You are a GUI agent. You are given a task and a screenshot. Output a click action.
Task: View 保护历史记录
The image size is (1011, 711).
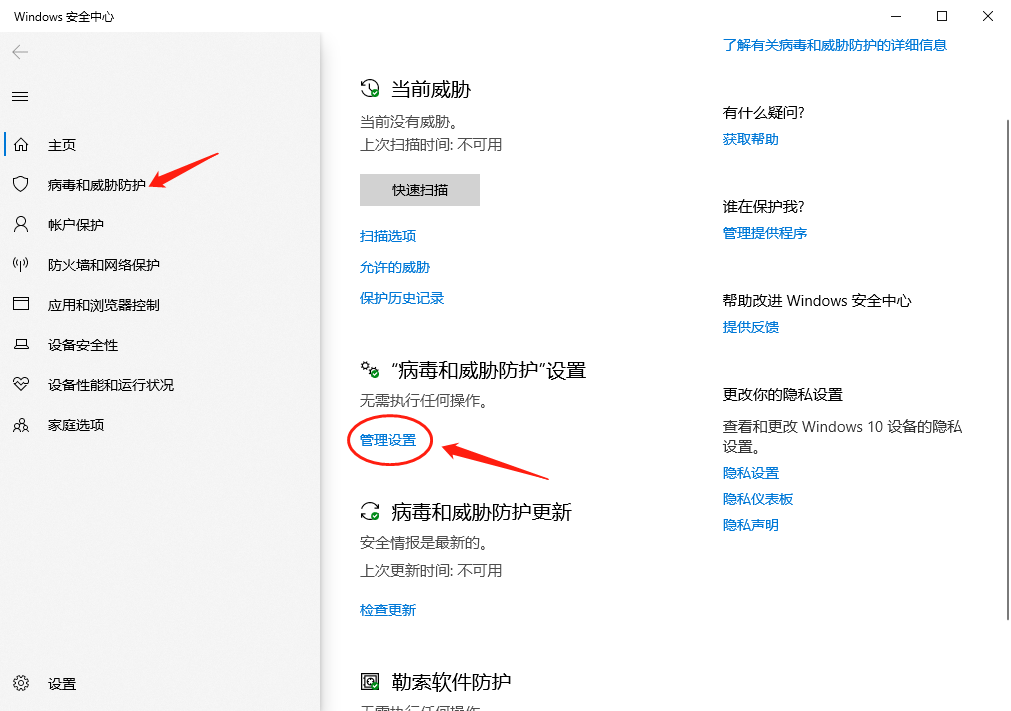tap(402, 298)
